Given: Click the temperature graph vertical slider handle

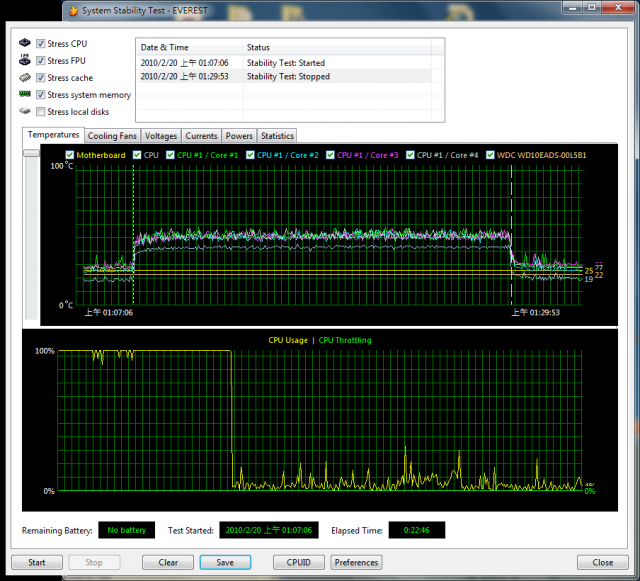Looking at the screenshot, I should pos(31,153).
